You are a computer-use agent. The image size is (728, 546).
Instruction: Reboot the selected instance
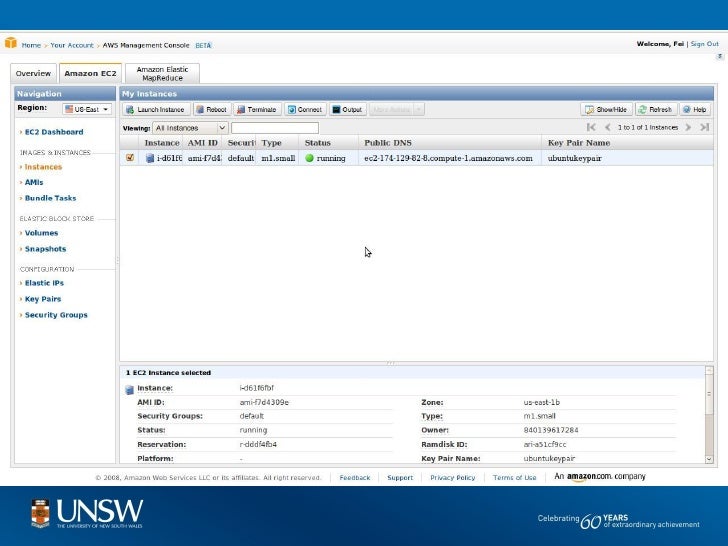pyautogui.click(x=212, y=110)
